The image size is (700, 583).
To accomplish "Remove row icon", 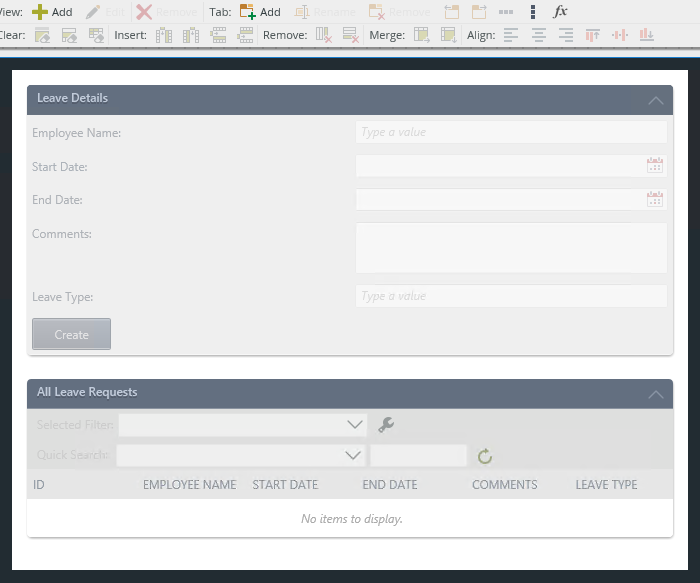I will (x=351, y=35).
